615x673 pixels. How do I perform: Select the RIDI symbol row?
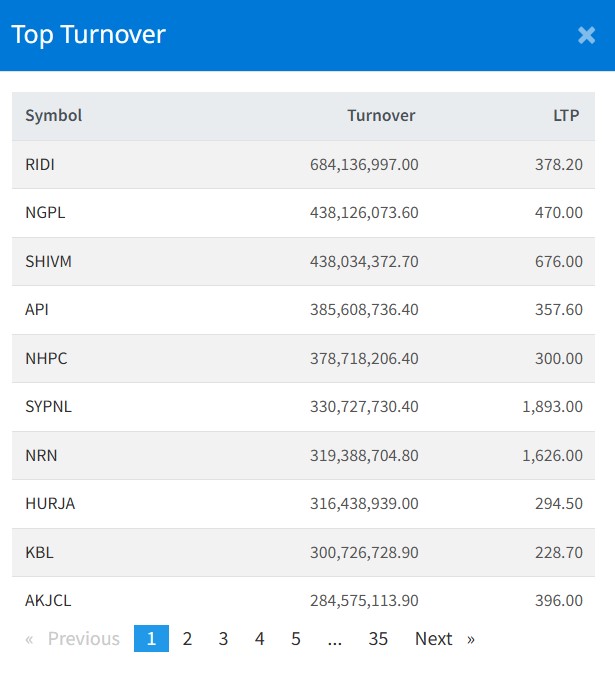click(40, 165)
